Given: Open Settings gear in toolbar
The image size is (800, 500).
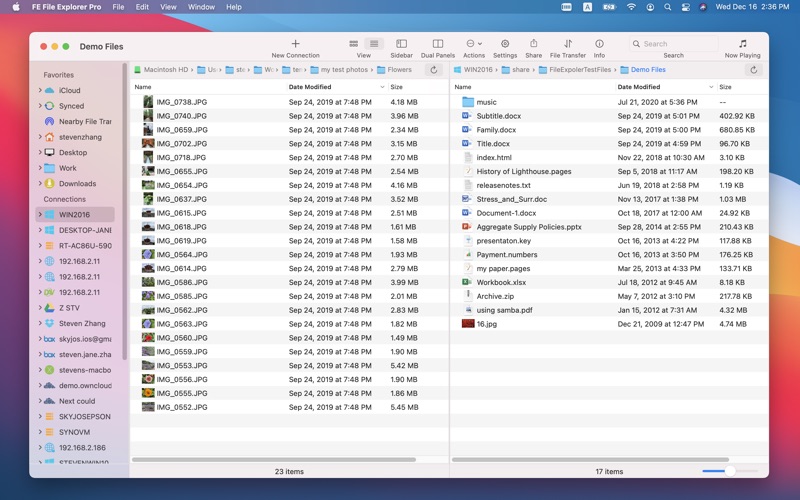Looking at the screenshot, I should 505,44.
